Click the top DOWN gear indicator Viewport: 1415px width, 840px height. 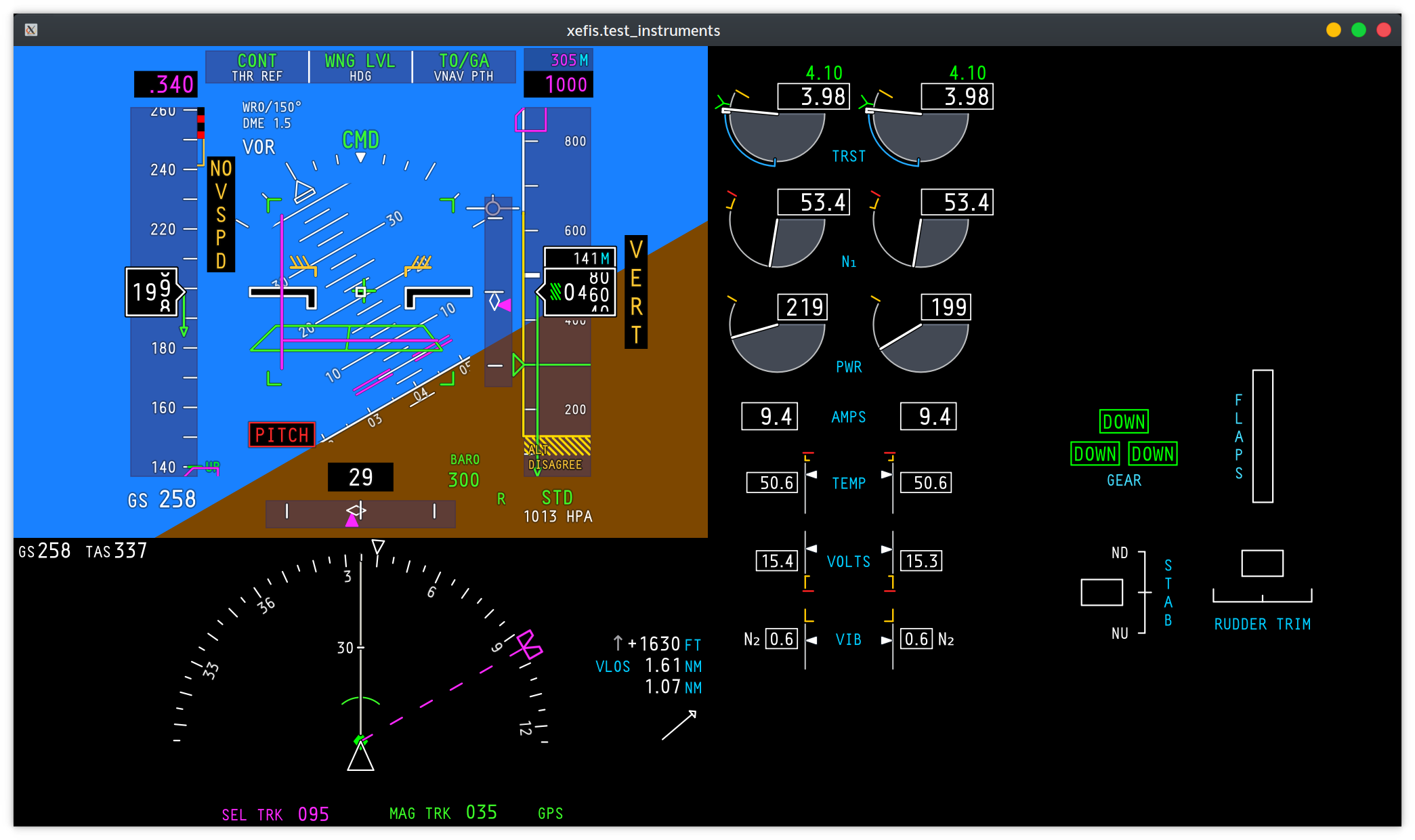(x=1124, y=421)
